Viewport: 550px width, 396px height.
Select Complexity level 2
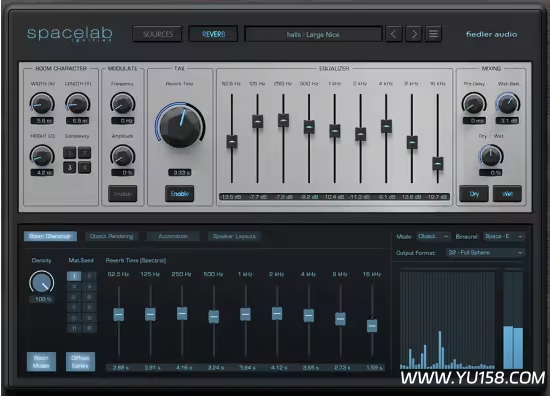point(85,153)
